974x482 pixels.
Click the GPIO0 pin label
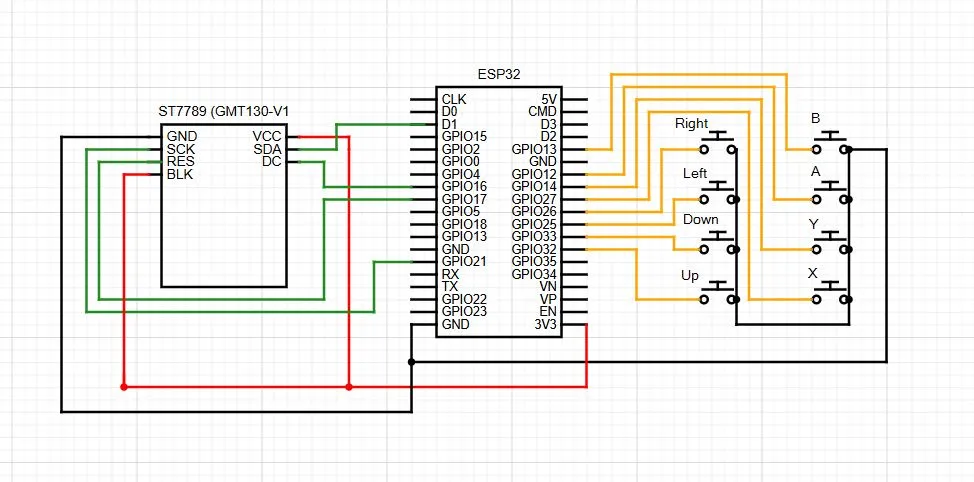[x=461, y=161]
